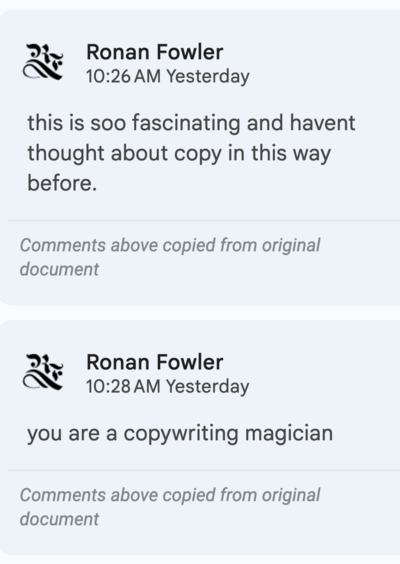Click the Ronan Fowler name in first comment
The image size is (400, 564).
coord(155,52)
